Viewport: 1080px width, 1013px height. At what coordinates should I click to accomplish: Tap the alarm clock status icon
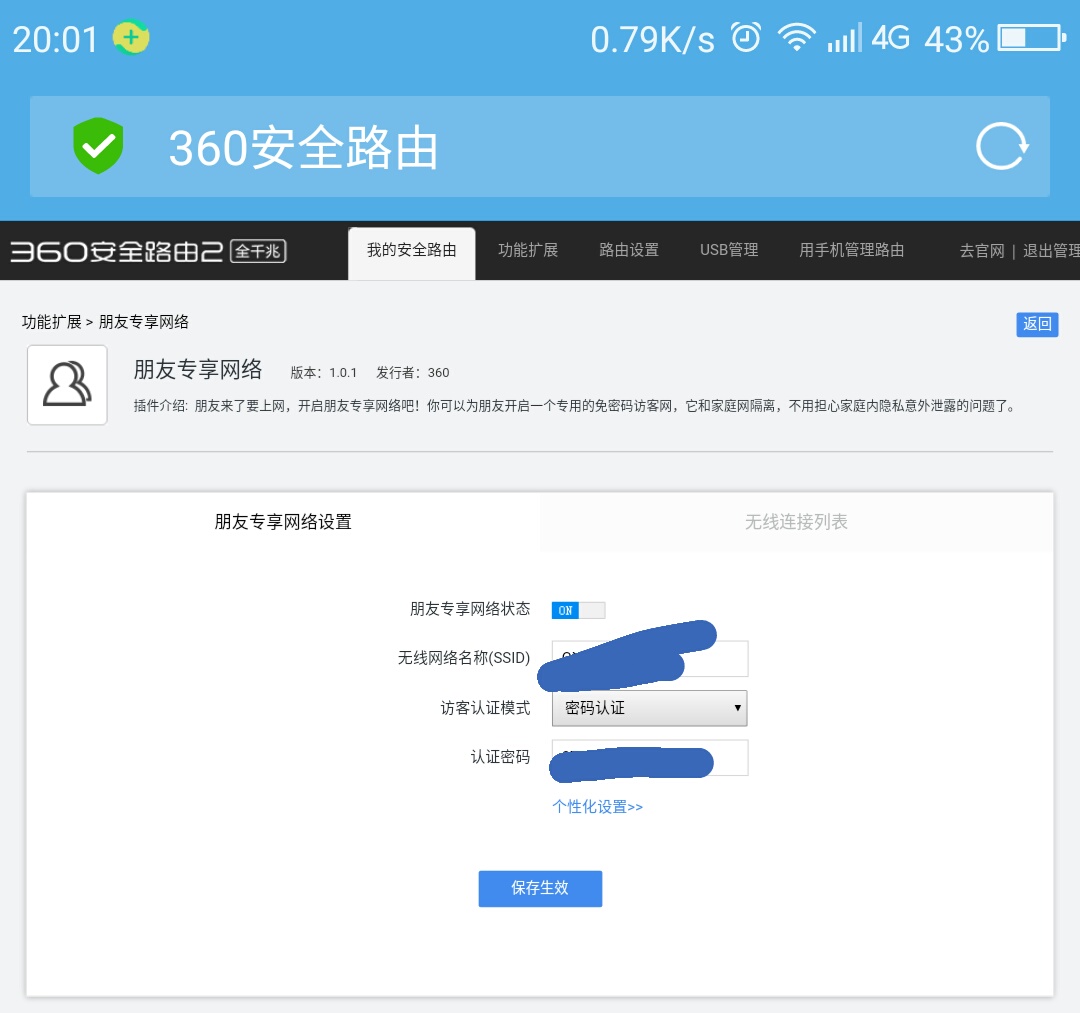click(x=746, y=39)
